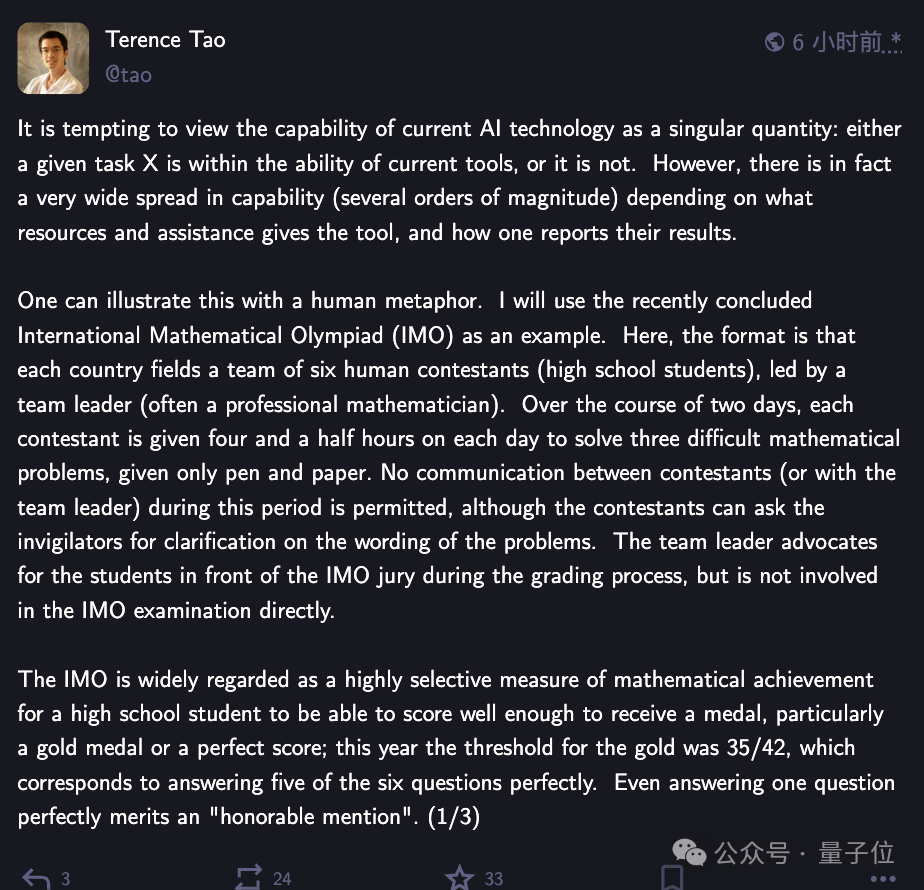Open the three-dot more options menu
The height and width of the screenshot is (890, 924).
click(881, 880)
